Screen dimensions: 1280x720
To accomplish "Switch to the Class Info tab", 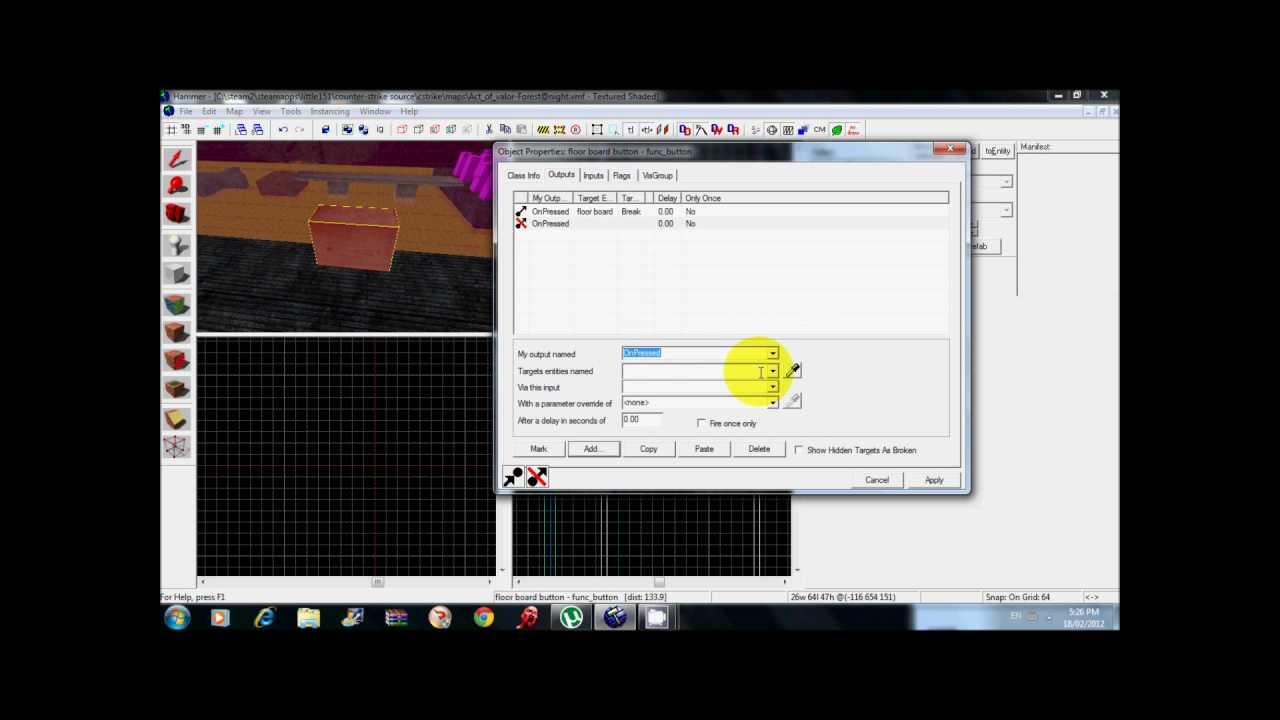I will pos(523,176).
